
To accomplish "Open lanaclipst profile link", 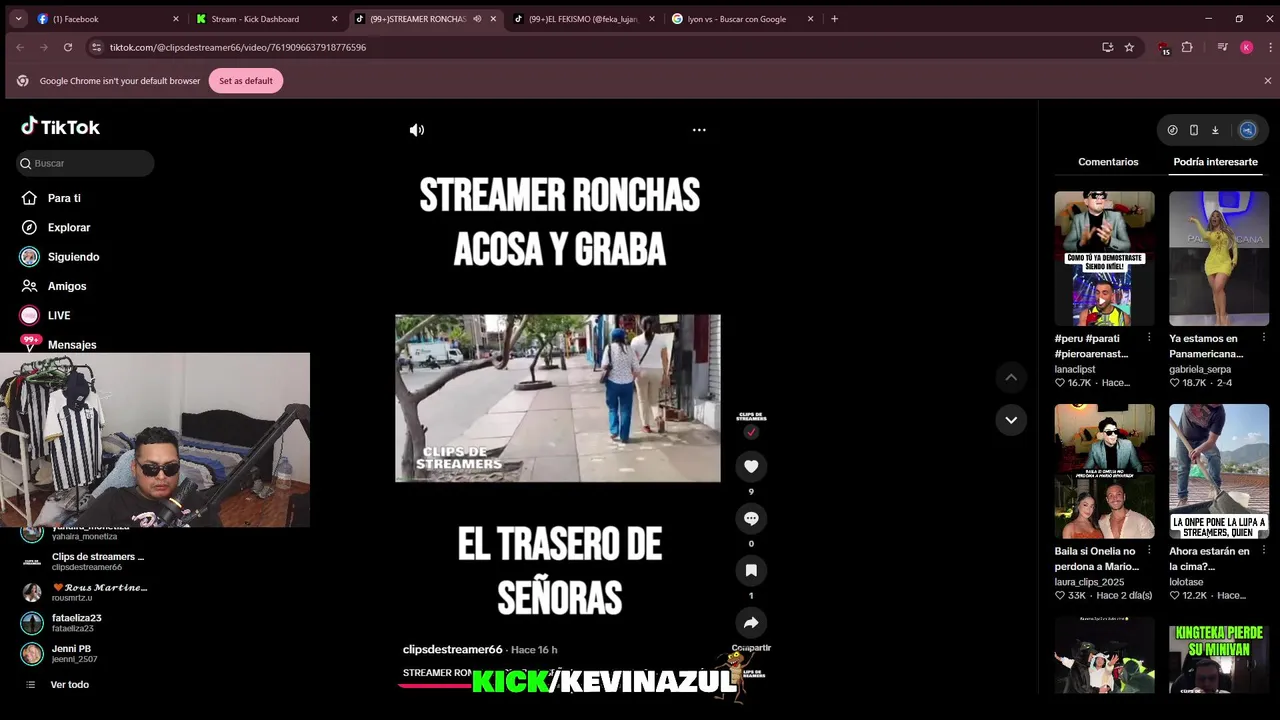I will pos(1075,369).
